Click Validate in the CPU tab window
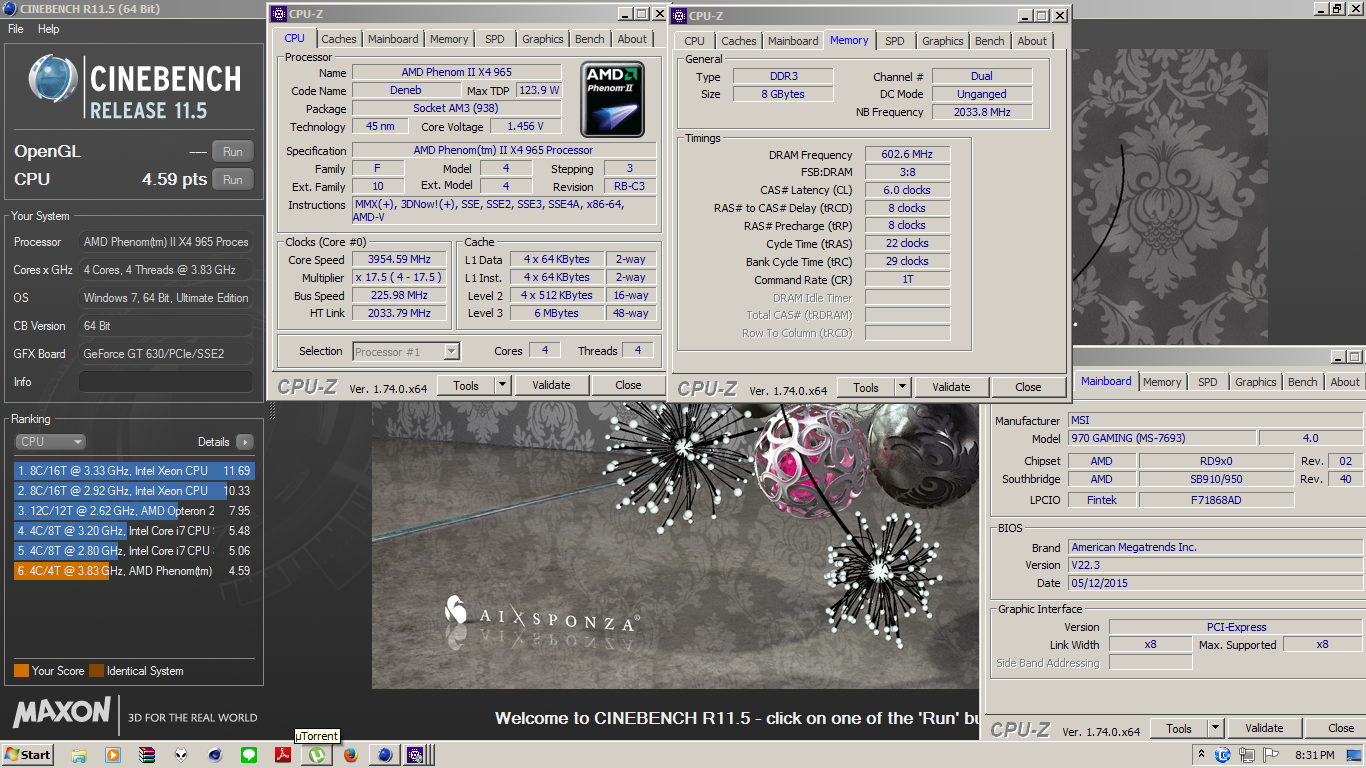This screenshot has height=768, width=1366. click(x=551, y=385)
